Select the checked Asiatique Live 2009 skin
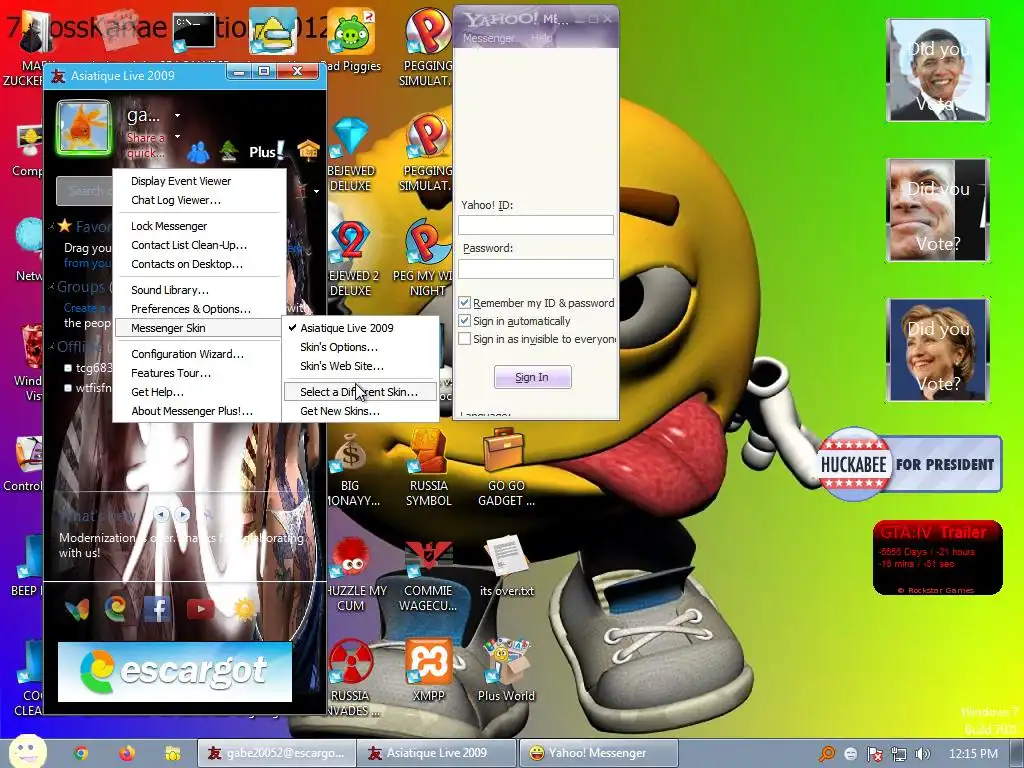This screenshot has height=768, width=1024. tap(360, 328)
